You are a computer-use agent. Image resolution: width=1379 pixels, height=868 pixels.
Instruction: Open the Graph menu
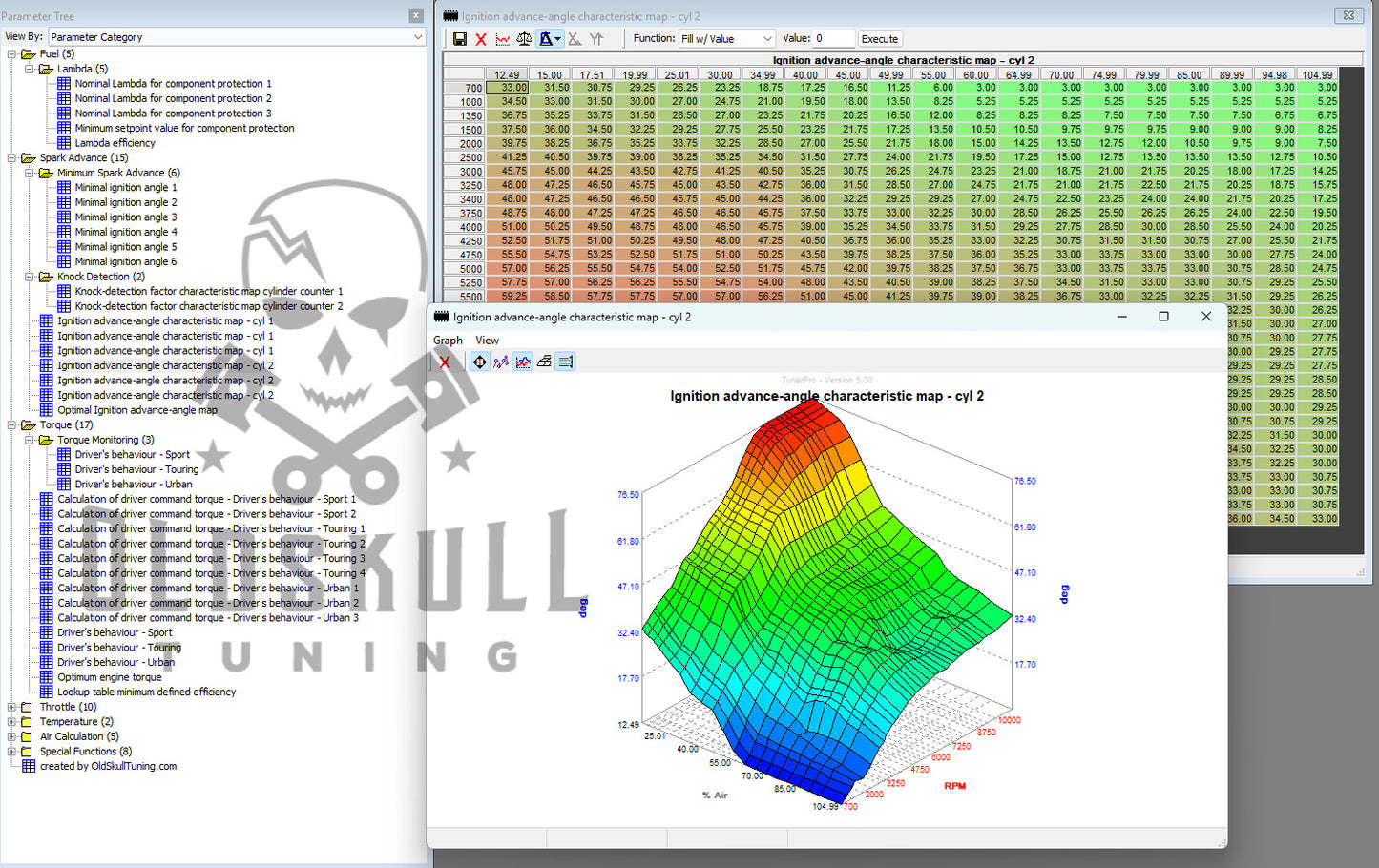(x=448, y=341)
